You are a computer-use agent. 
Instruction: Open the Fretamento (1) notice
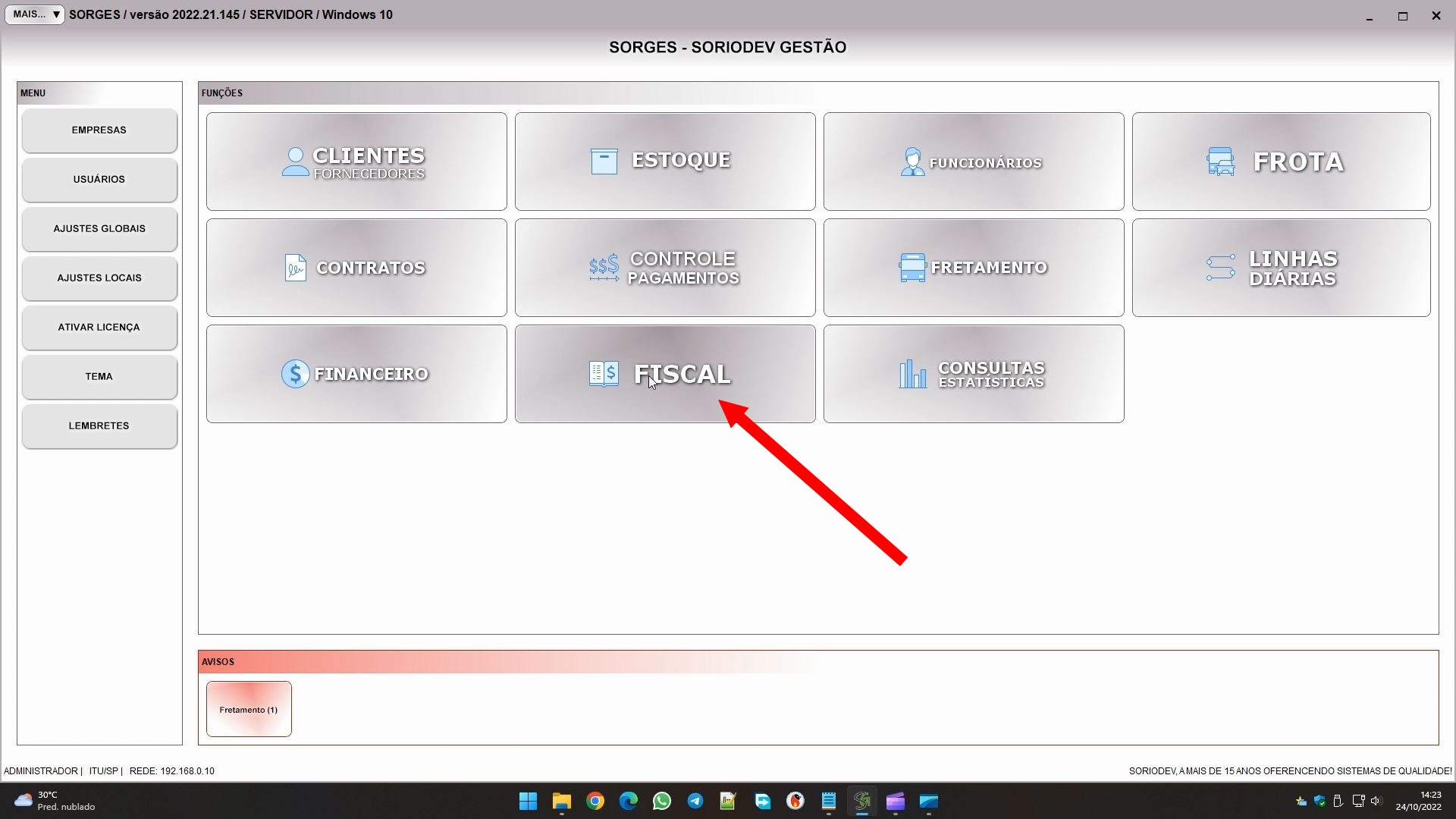click(x=249, y=709)
